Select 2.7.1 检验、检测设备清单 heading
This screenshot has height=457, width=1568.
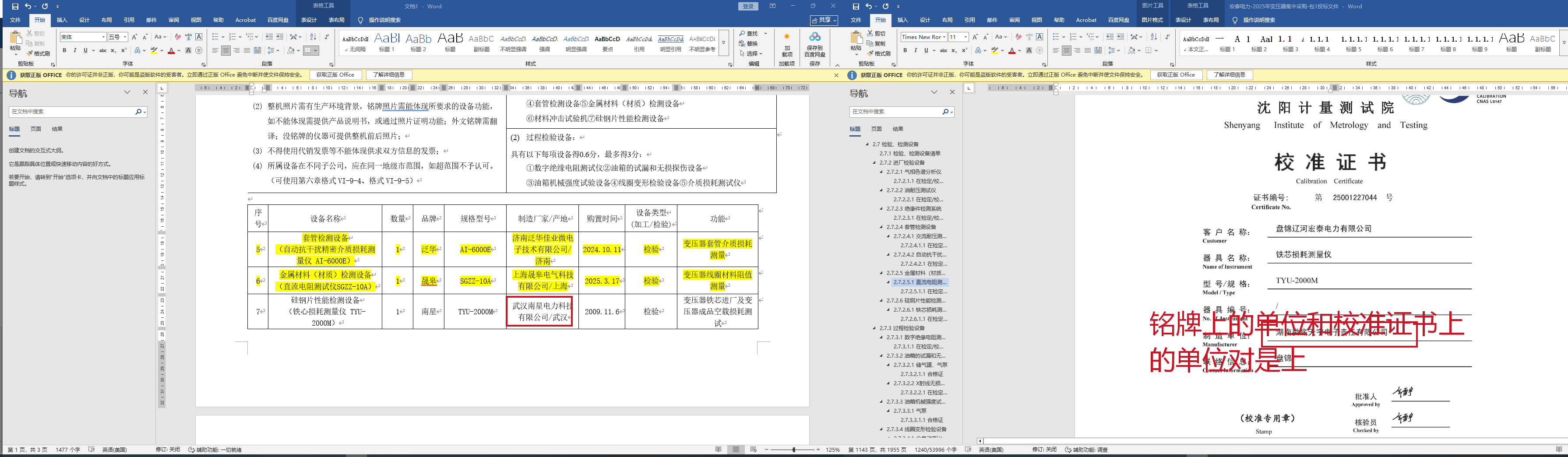[x=910, y=154]
